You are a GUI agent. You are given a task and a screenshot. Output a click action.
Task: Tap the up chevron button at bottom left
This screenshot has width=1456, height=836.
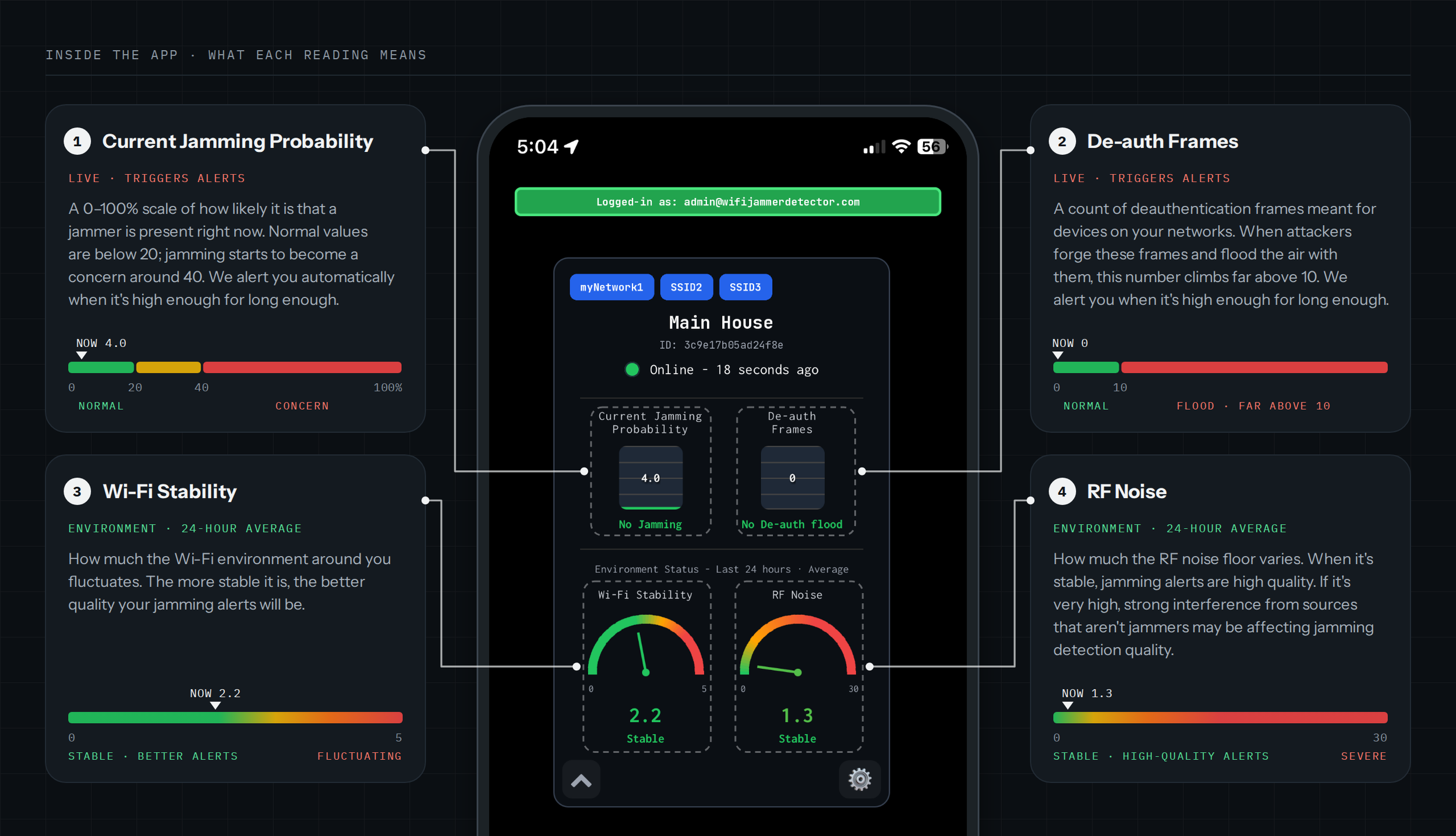tap(581, 780)
